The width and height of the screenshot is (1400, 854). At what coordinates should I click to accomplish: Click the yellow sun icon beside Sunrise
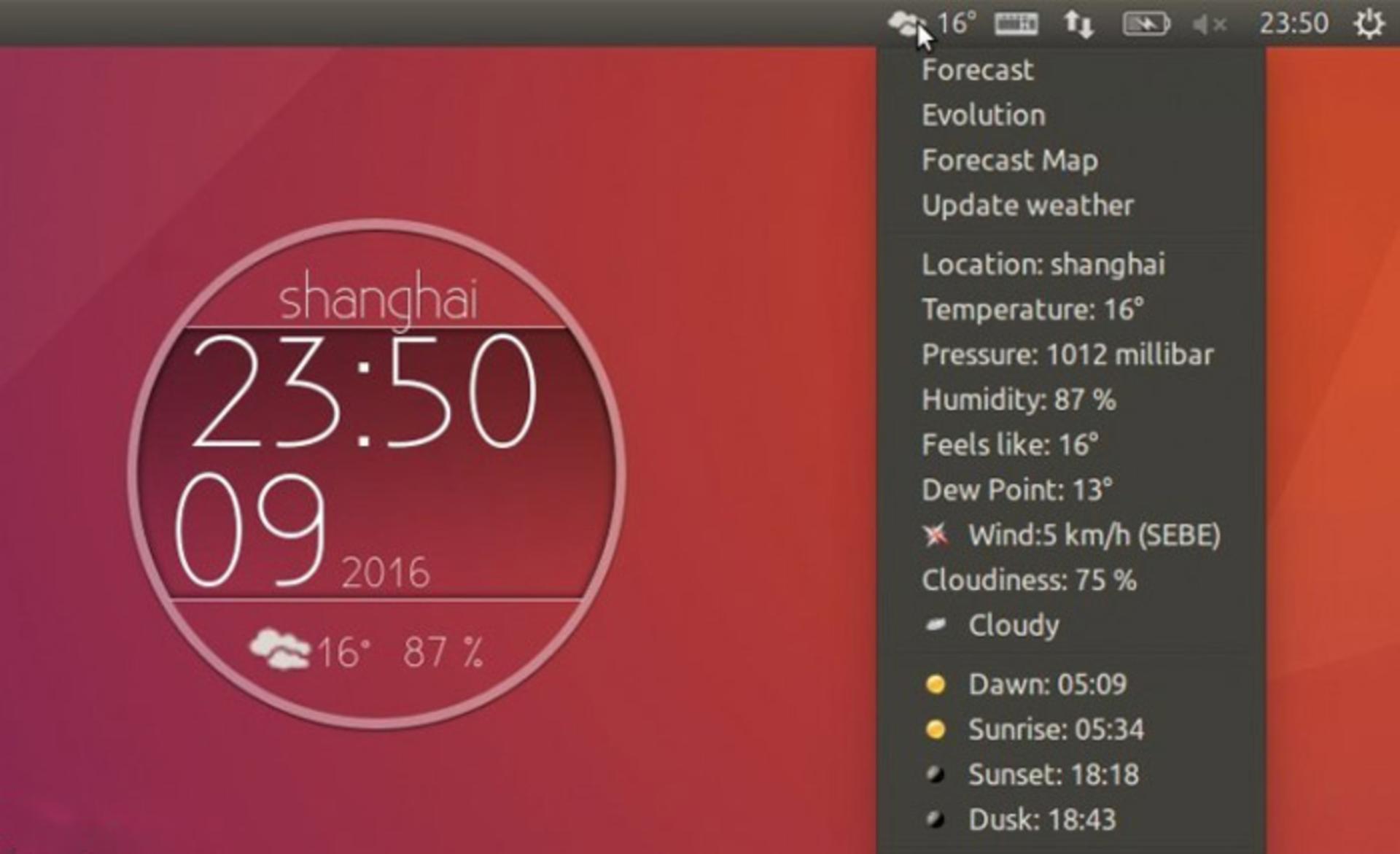pos(936,729)
